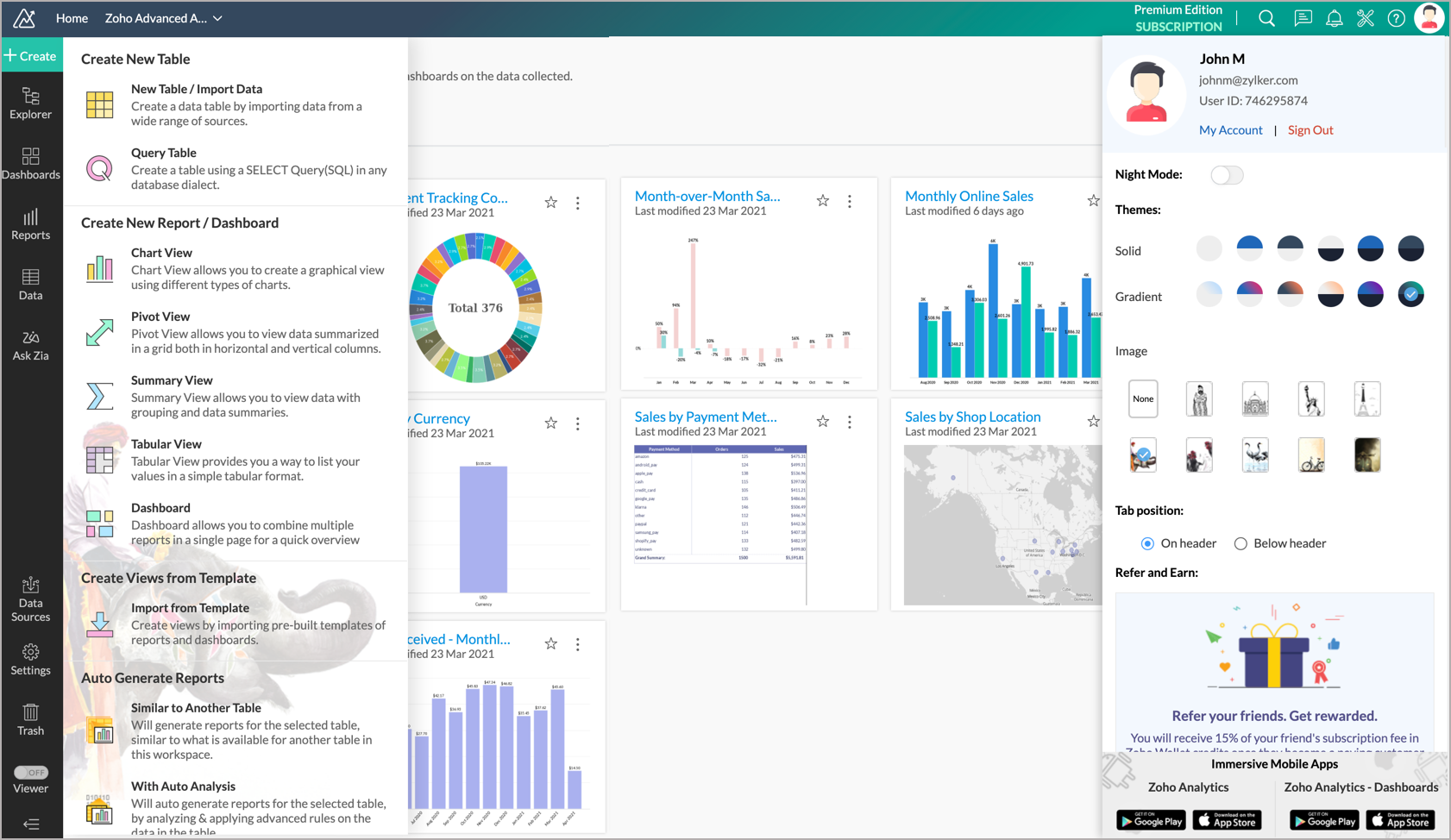This screenshot has width=1451, height=840.
Task: Select the darkest solid theme swatch
Action: pyautogui.click(x=1410, y=249)
